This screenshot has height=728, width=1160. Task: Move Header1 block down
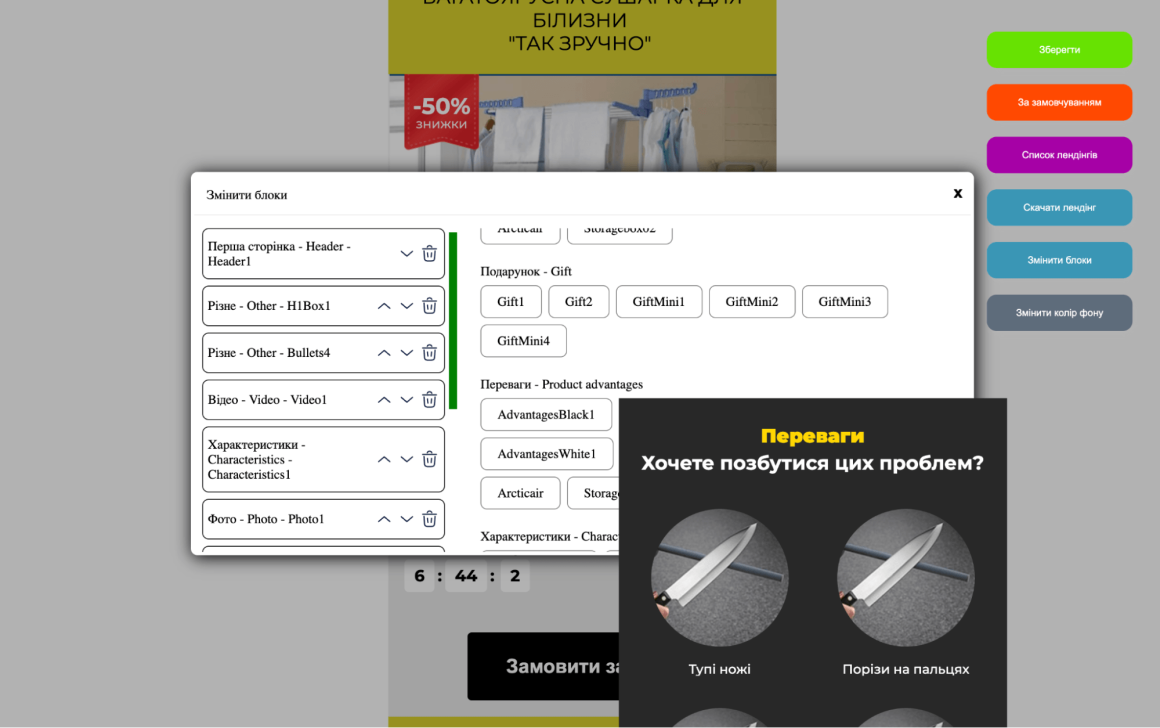(x=406, y=254)
